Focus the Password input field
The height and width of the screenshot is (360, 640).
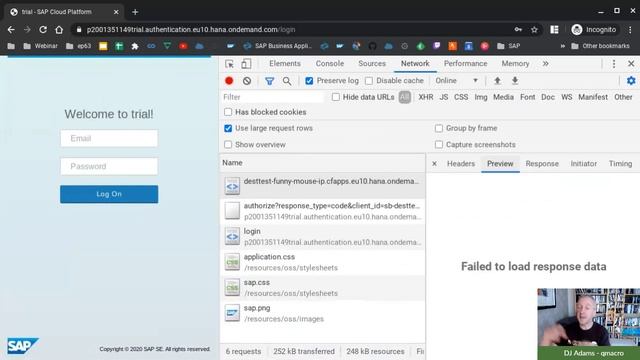pyautogui.click(x=109, y=167)
